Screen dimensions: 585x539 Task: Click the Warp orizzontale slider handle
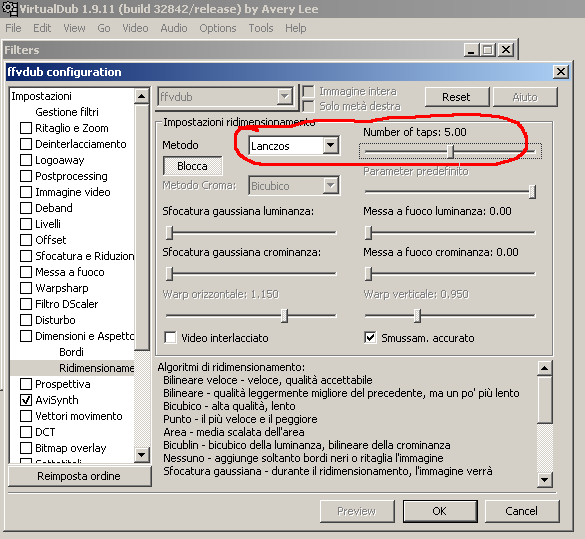click(x=284, y=316)
